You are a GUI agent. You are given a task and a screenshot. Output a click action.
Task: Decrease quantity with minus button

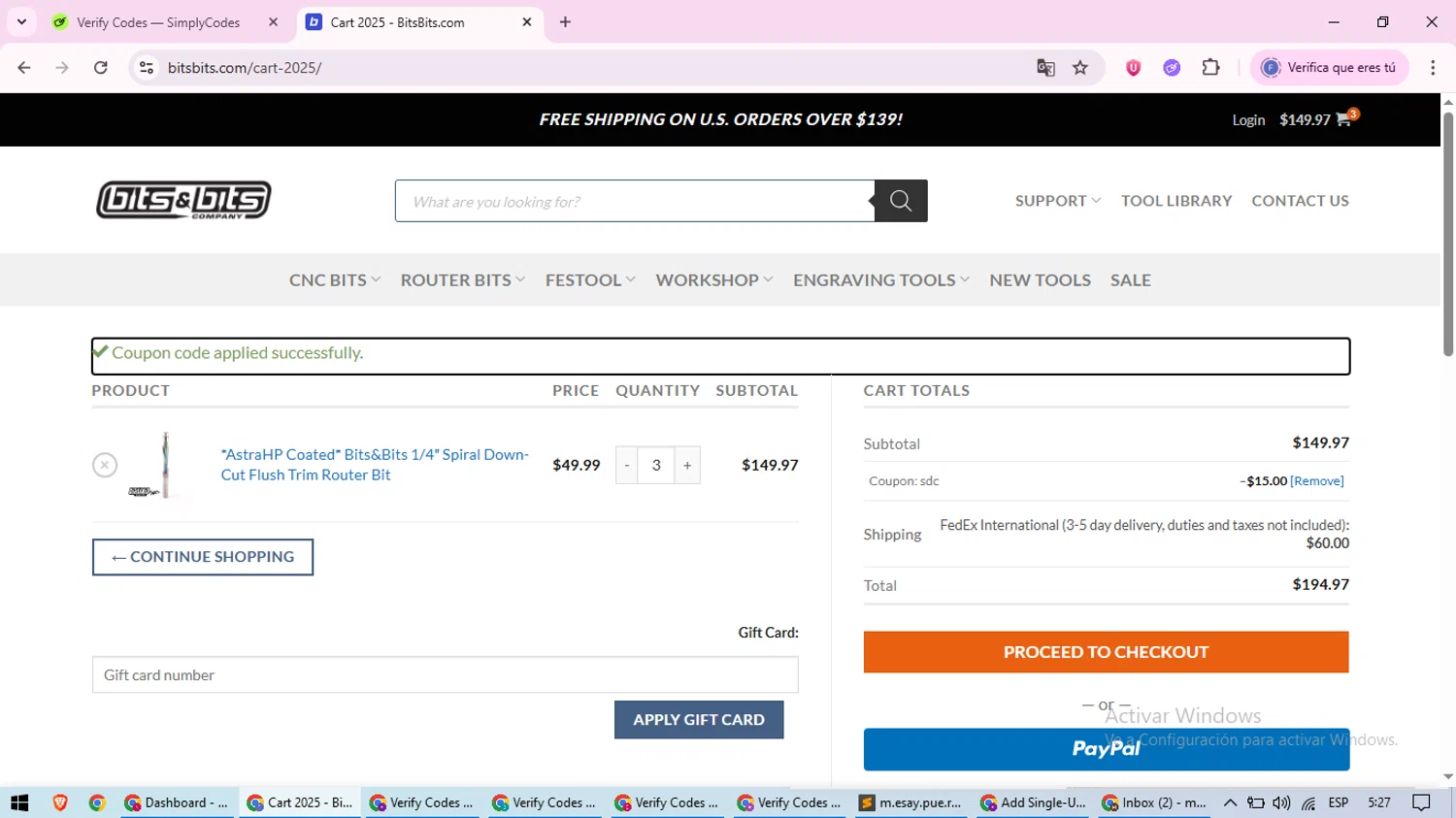(627, 465)
